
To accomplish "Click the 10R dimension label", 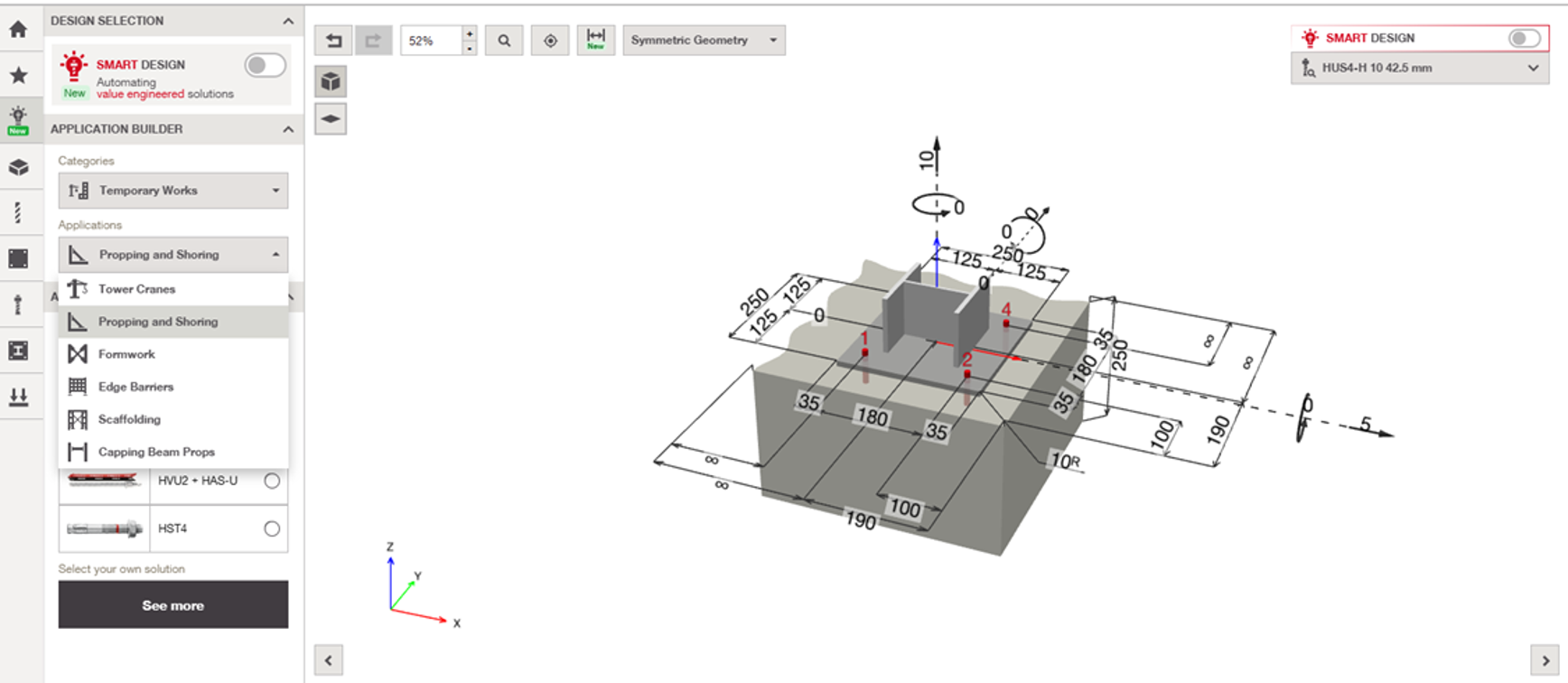I will [x=1065, y=461].
